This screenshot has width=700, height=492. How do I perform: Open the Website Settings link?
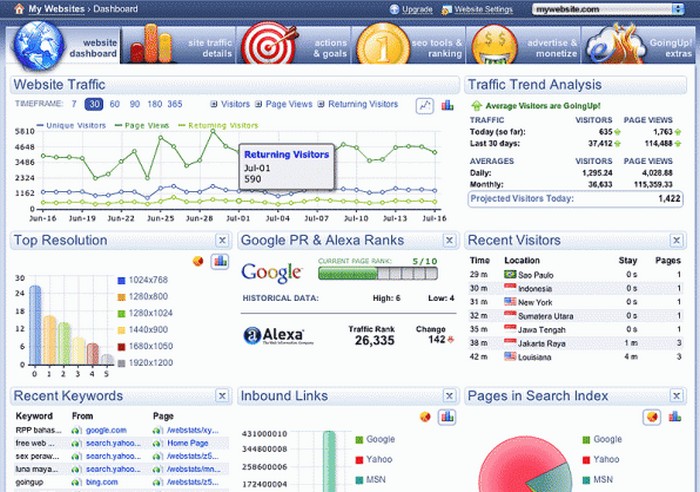pyautogui.click(x=483, y=9)
